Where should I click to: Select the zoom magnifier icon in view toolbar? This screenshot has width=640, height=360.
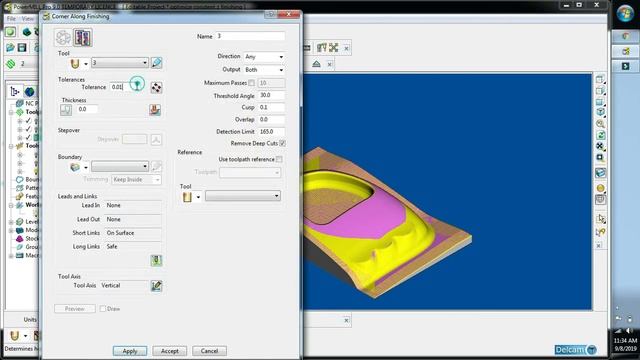600,124
